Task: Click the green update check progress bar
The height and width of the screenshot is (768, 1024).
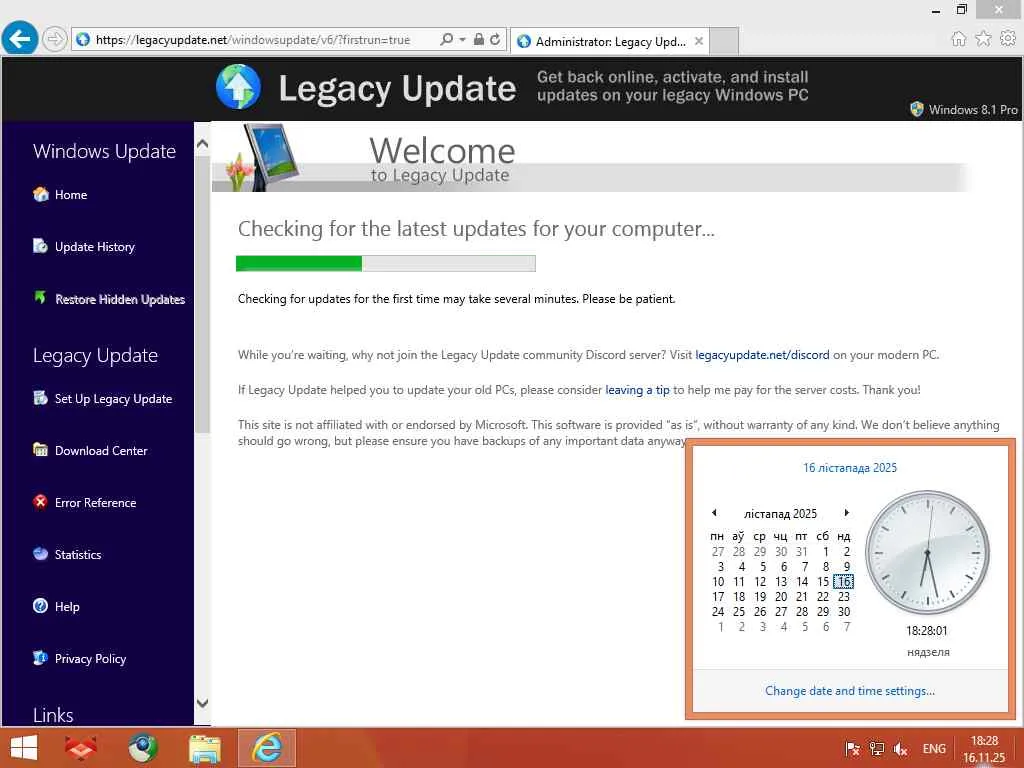Action: click(x=386, y=263)
